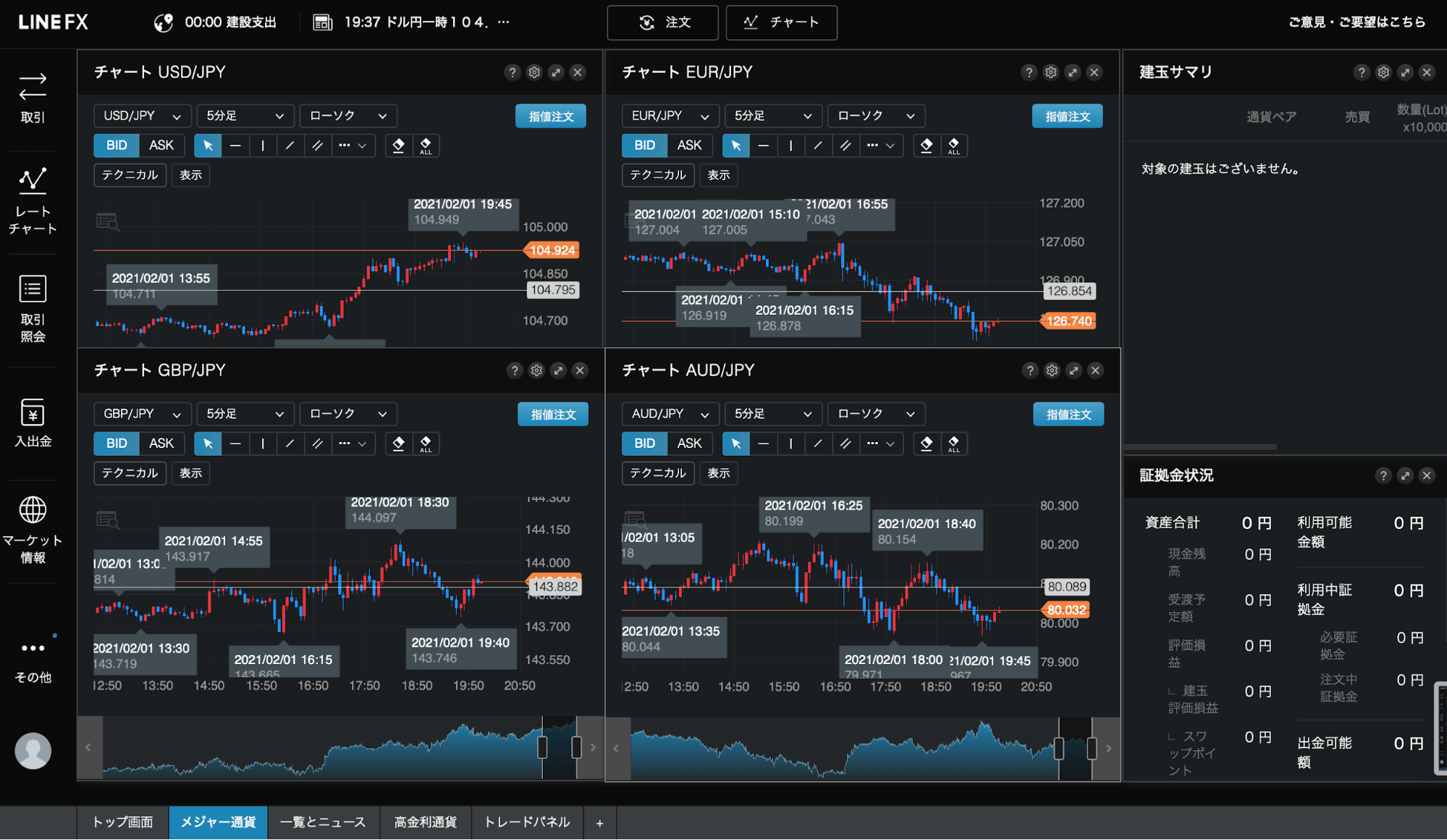Open the ローソク chart type dropdown in GBP/JPY chart

348,414
